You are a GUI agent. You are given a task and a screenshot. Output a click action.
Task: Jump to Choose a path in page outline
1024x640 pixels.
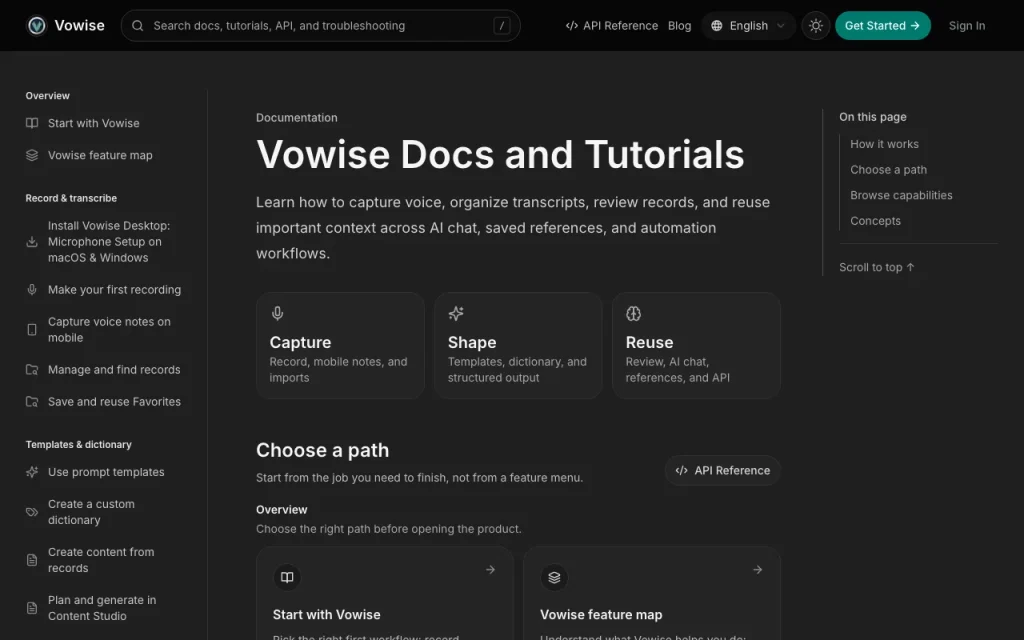(x=888, y=169)
